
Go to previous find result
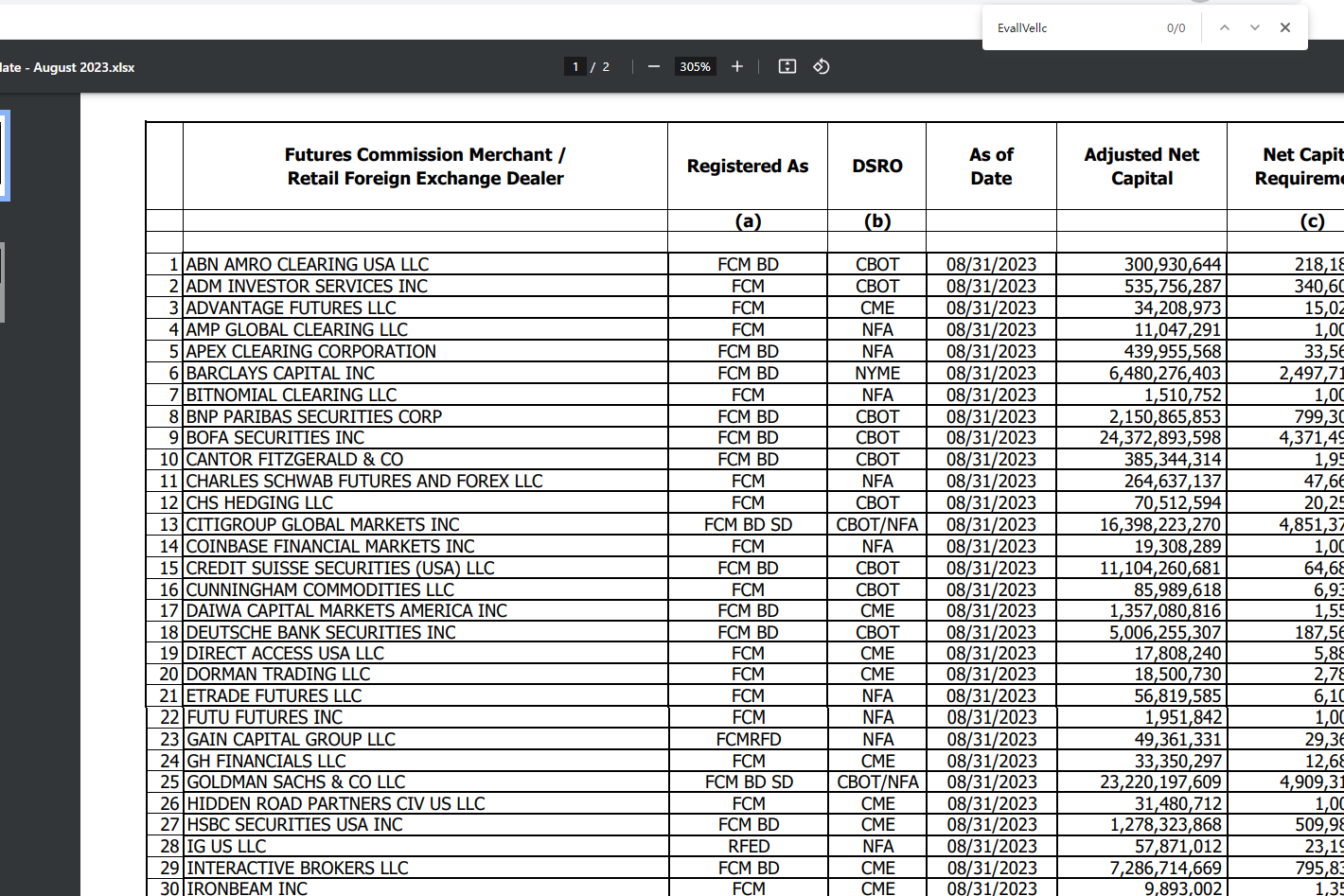pos(1225,27)
